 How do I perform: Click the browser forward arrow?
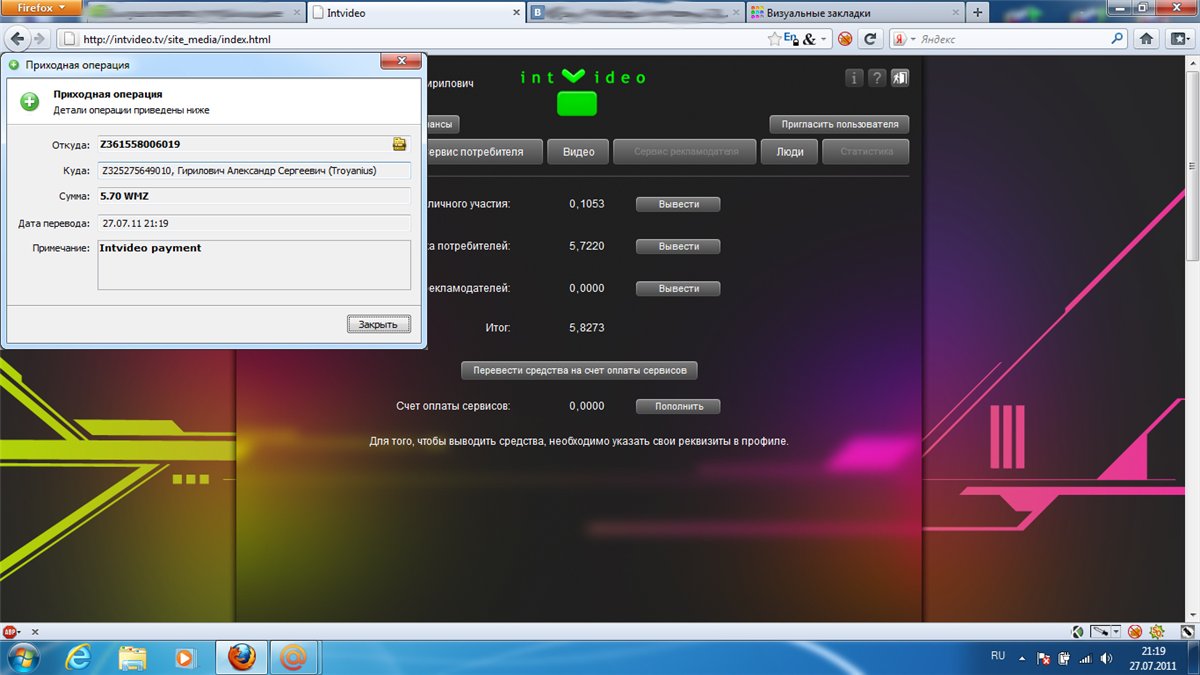coord(40,39)
